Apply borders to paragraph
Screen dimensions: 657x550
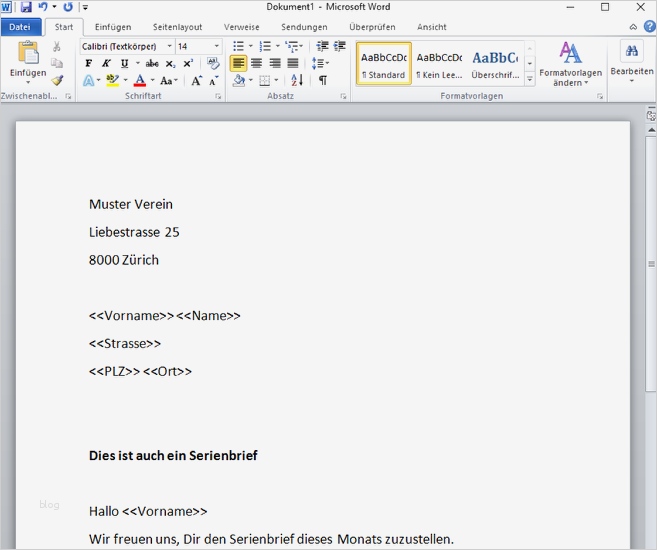tap(264, 80)
